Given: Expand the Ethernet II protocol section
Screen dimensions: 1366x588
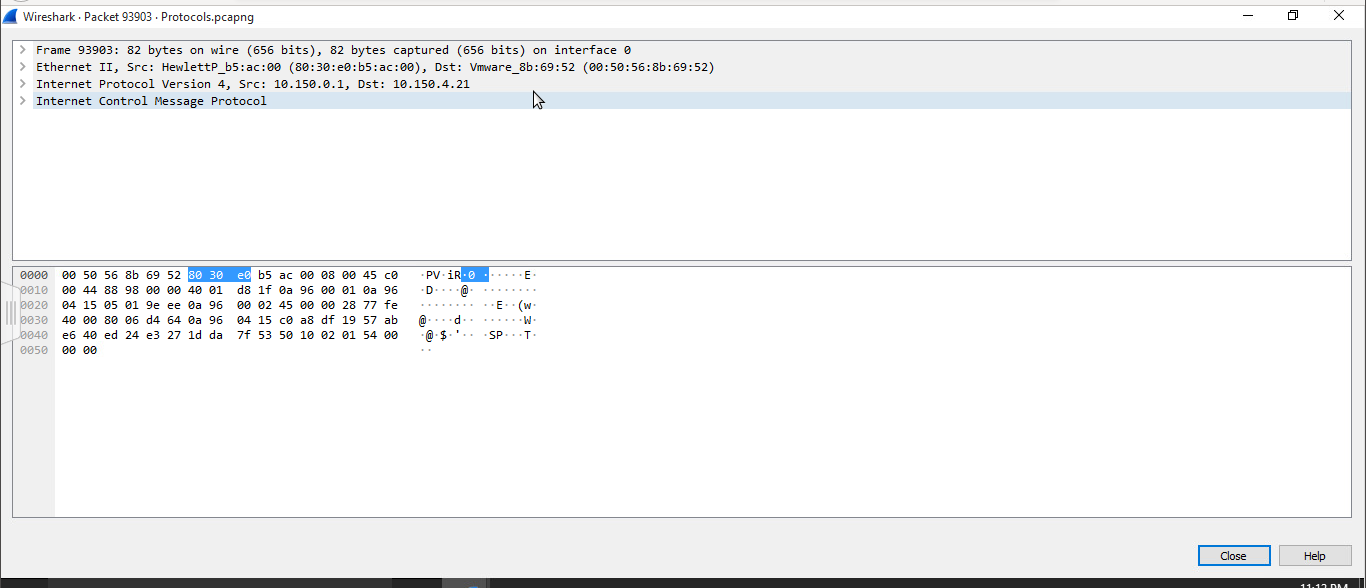Looking at the screenshot, I should tap(22, 66).
